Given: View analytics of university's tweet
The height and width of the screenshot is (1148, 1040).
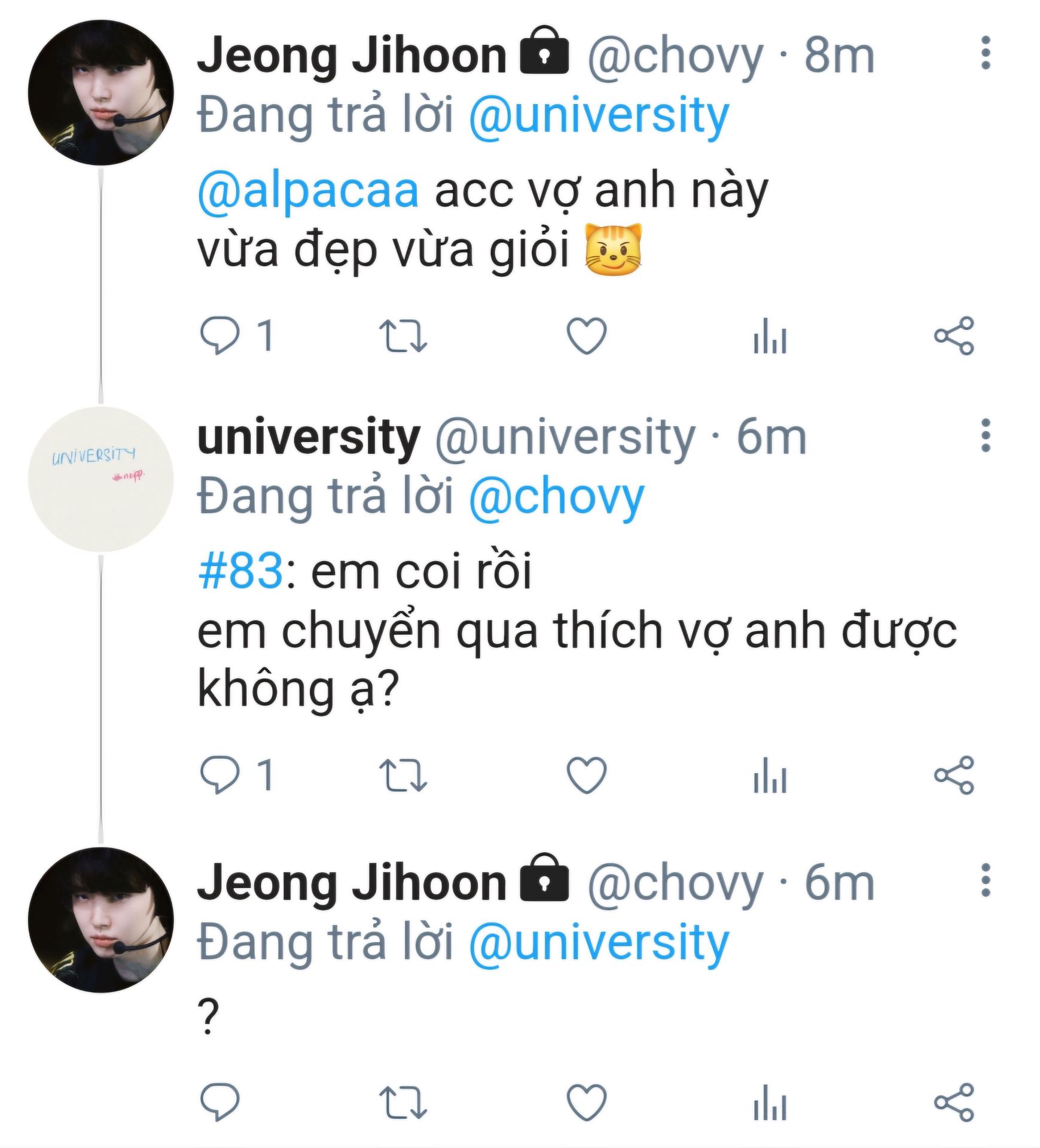Looking at the screenshot, I should 770,775.
